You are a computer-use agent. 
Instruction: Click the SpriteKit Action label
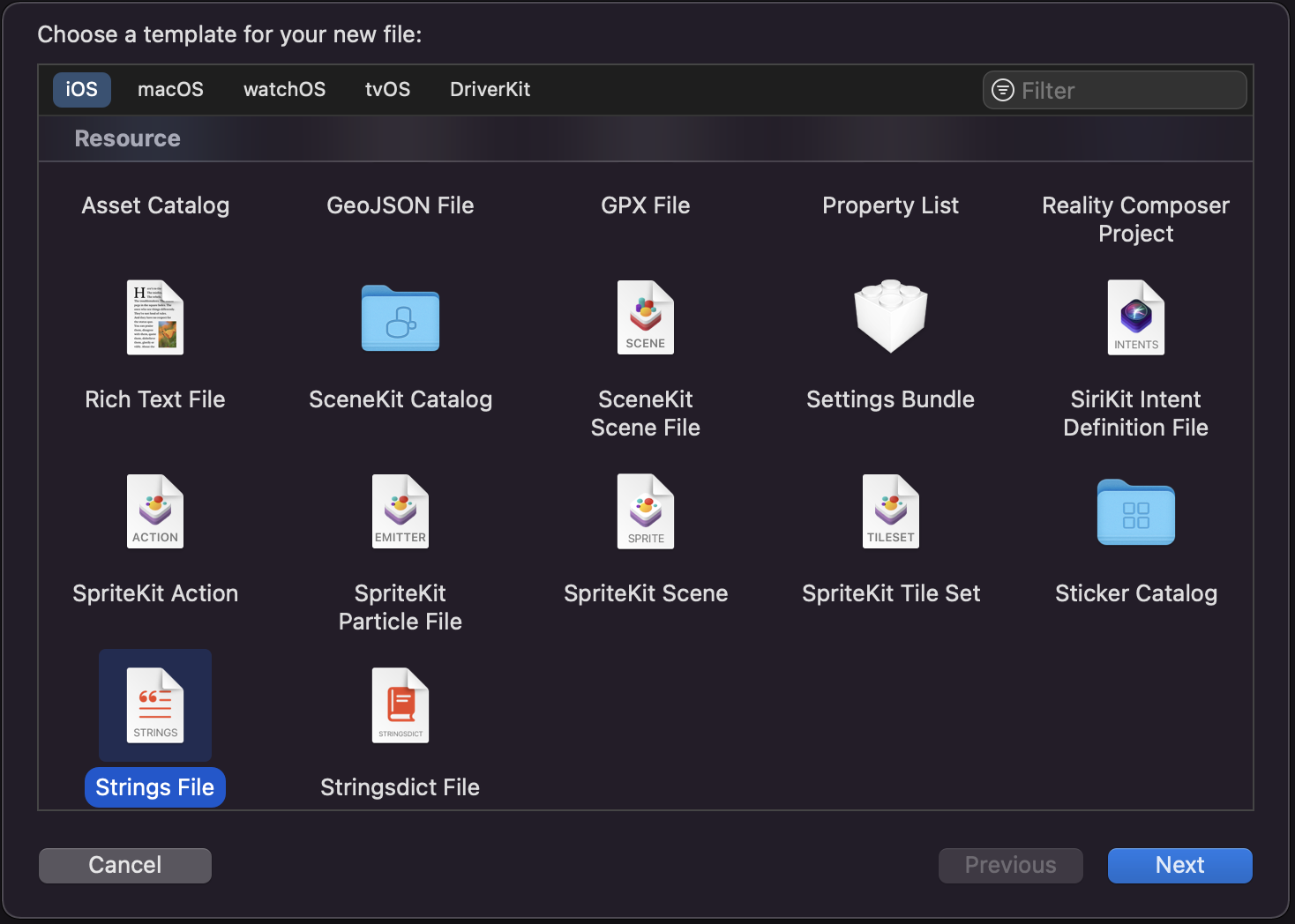click(155, 593)
